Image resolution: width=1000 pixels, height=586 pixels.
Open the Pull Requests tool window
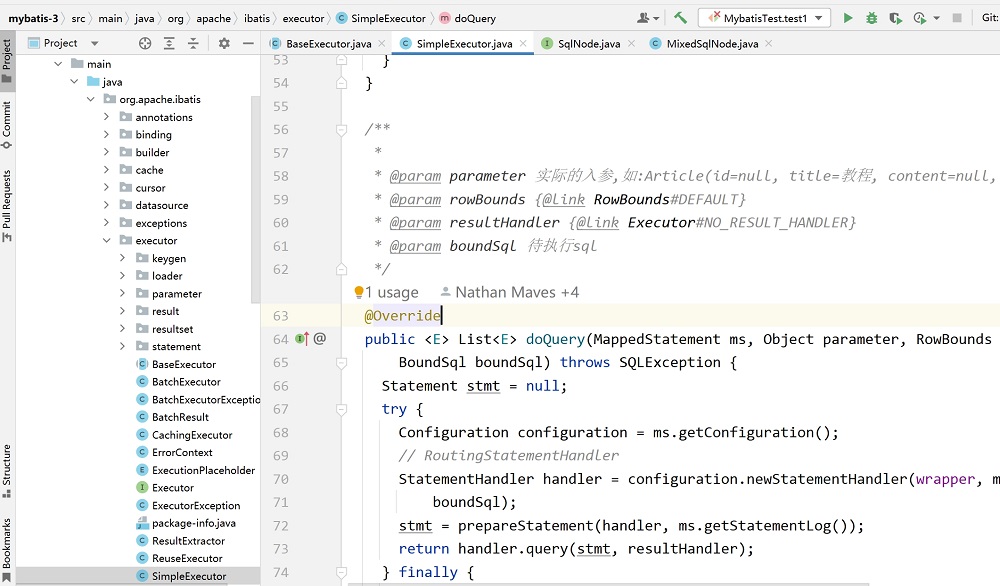pos(7,205)
